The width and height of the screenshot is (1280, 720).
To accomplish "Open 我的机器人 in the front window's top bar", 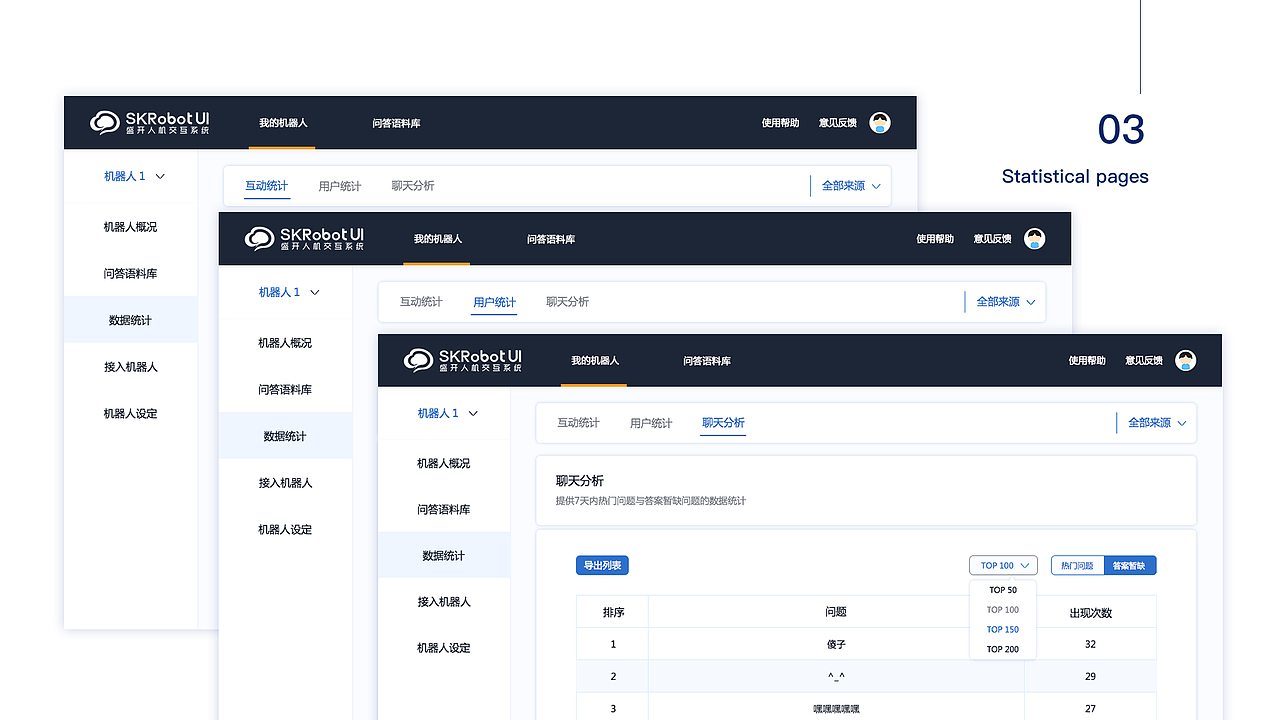I will [x=595, y=360].
